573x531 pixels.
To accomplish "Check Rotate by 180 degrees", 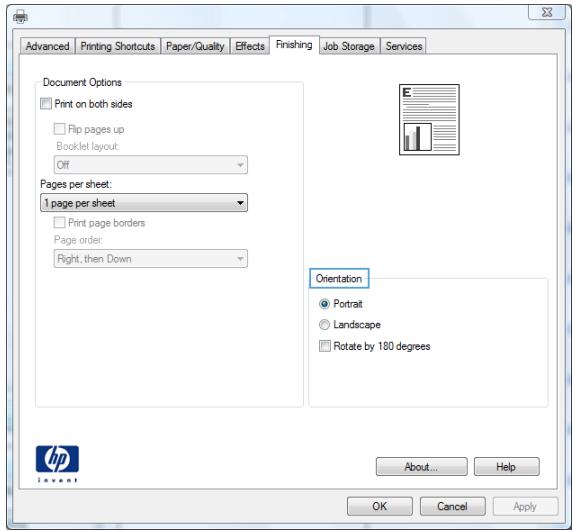I will (325, 346).
